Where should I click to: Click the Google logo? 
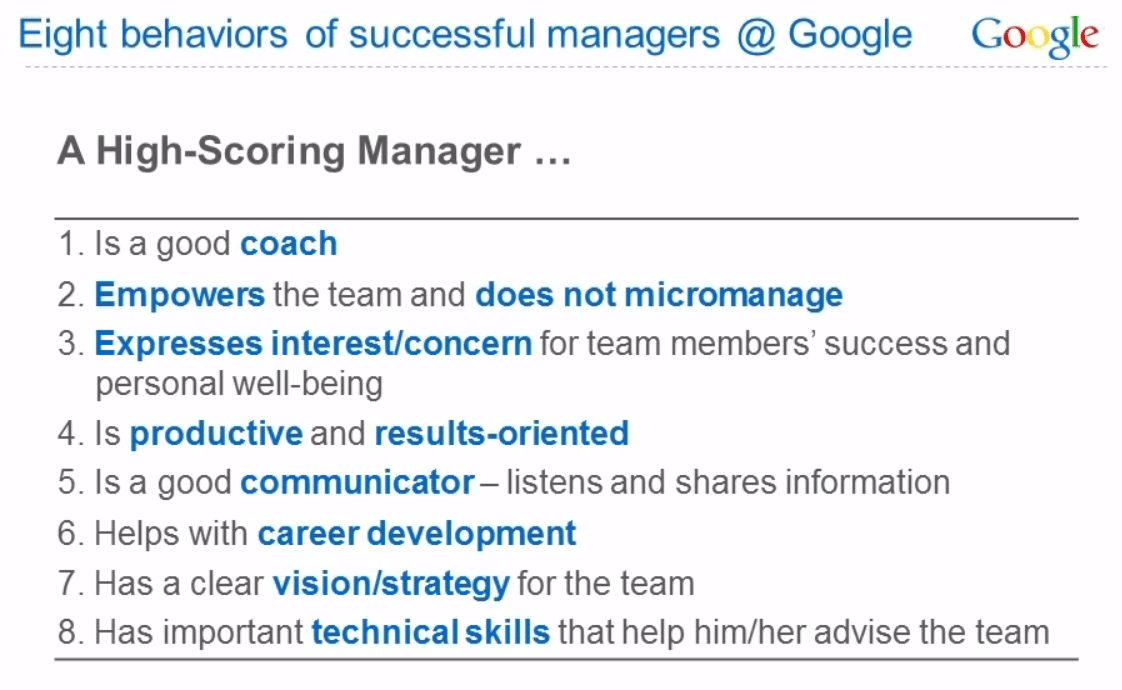(x=1034, y=36)
